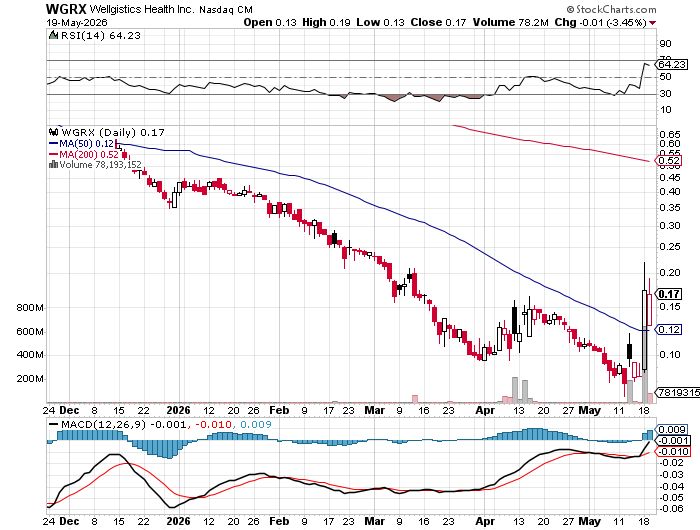
Task: Click Feb on the price chart date axis
Action: tap(279, 410)
